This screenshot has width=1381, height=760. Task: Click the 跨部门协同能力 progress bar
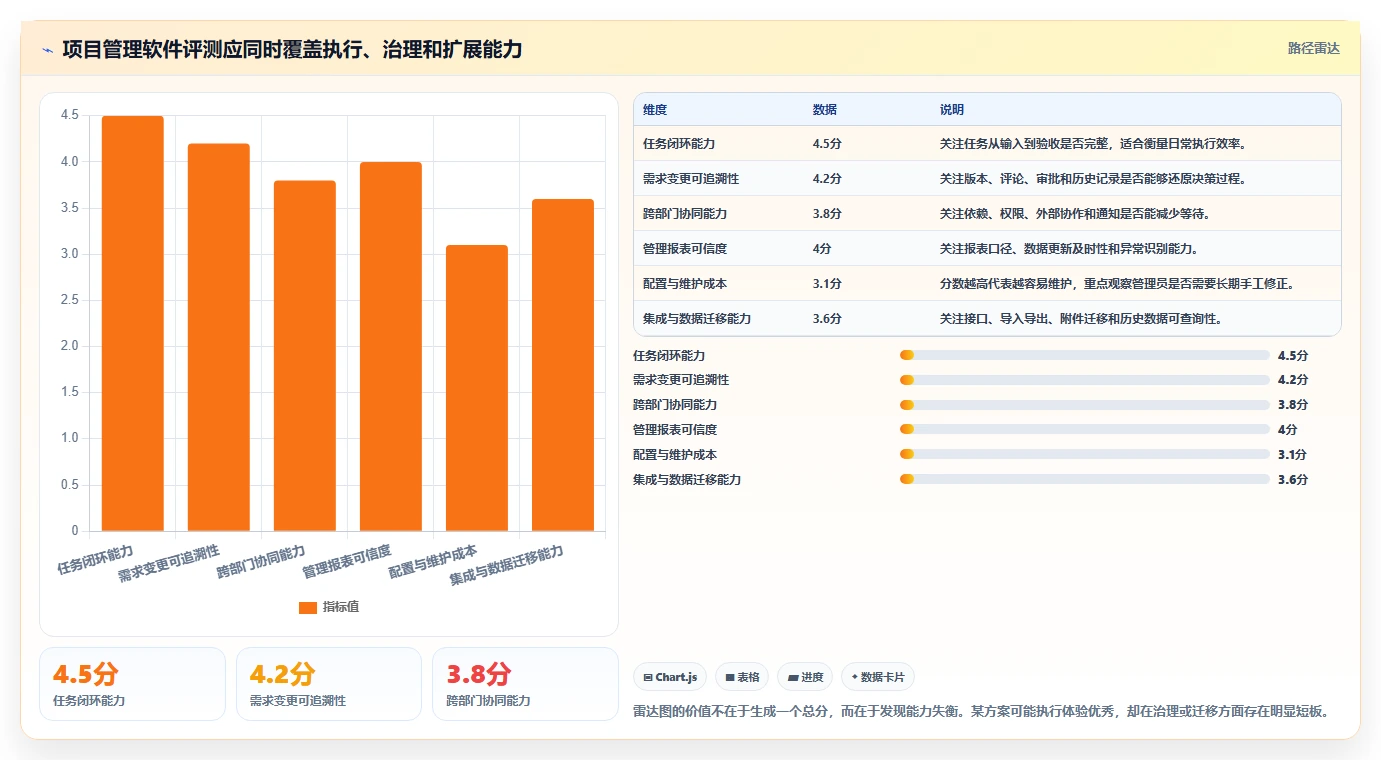[x=1085, y=405]
